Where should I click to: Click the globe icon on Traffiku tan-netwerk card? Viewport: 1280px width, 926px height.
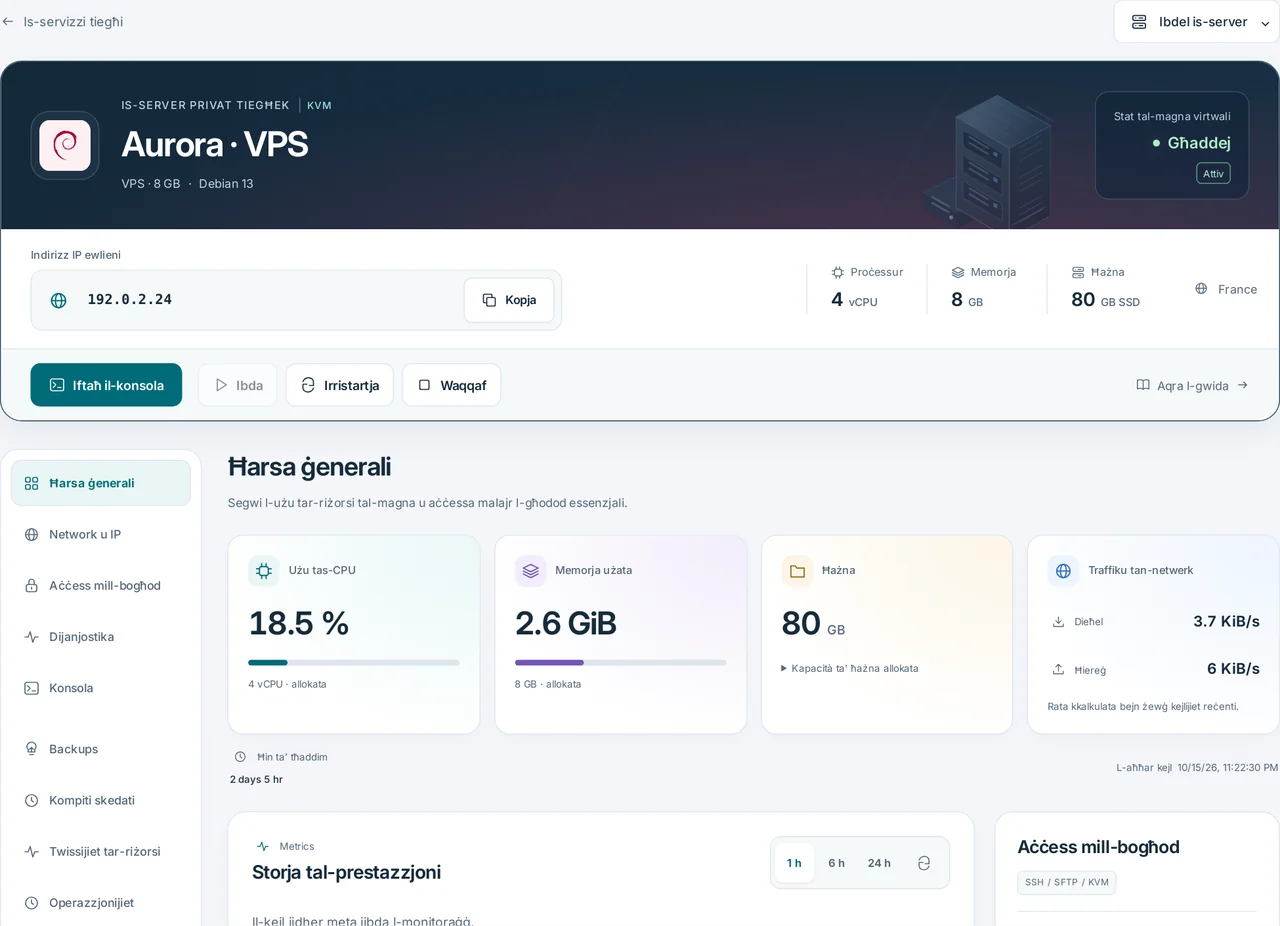click(x=1064, y=571)
